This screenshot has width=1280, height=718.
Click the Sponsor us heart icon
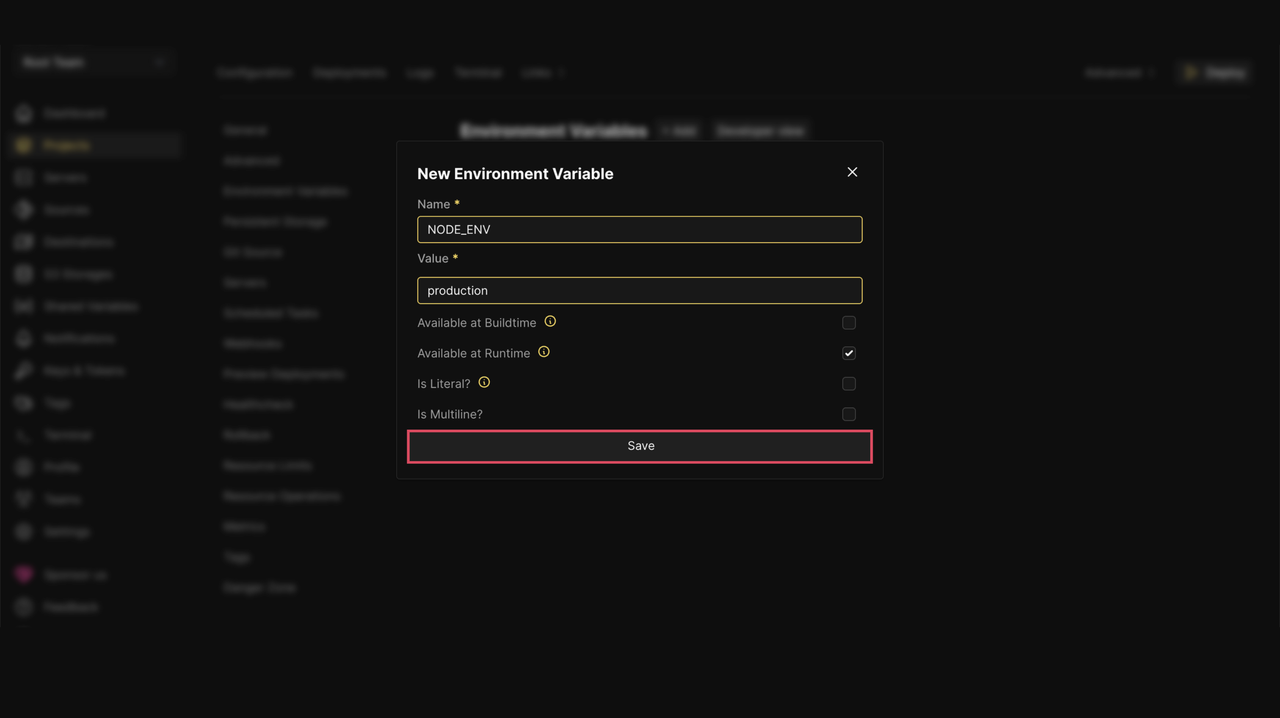point(24,575)
